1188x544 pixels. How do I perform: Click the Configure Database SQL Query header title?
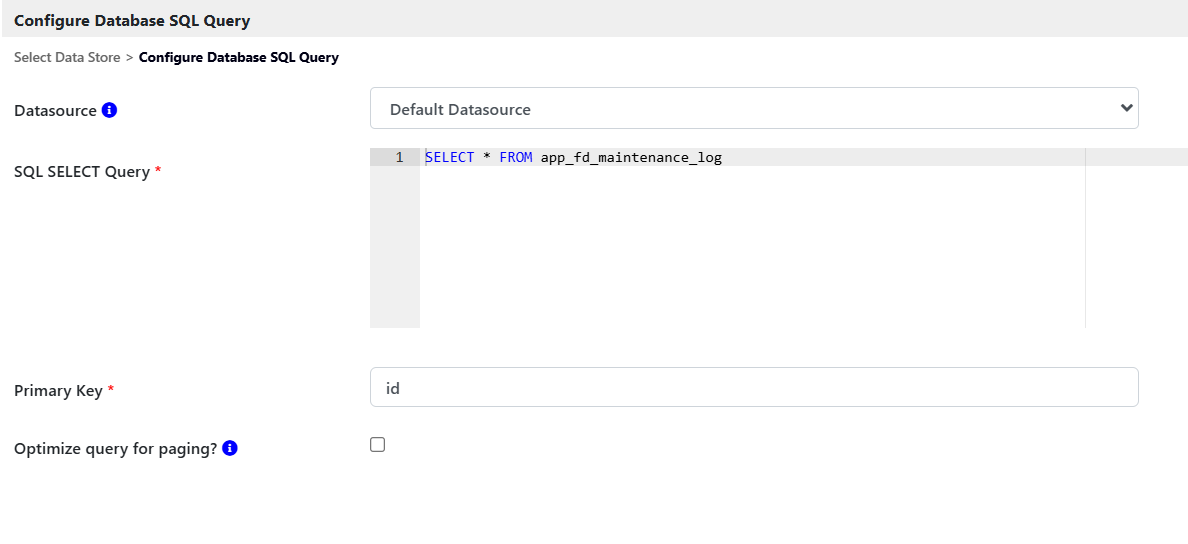132,20
